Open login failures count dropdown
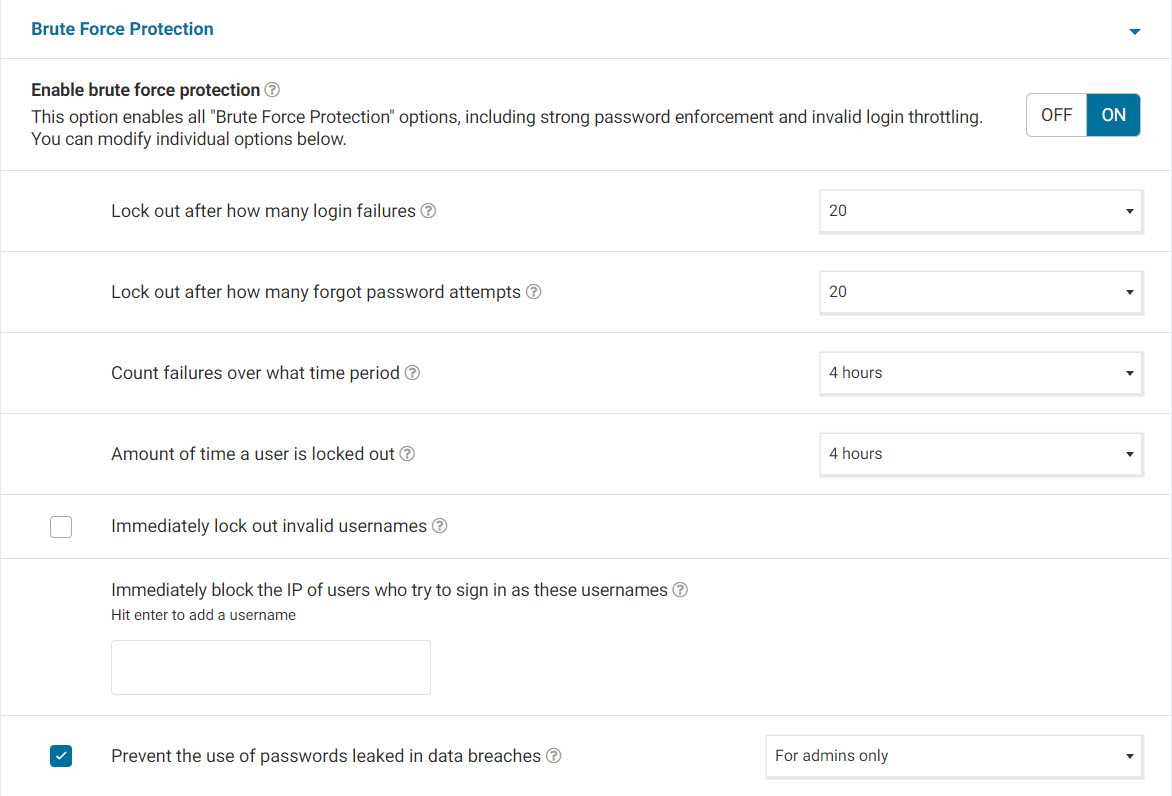The width and height of the screenshot is (1172, 796). tap(980, 211)
